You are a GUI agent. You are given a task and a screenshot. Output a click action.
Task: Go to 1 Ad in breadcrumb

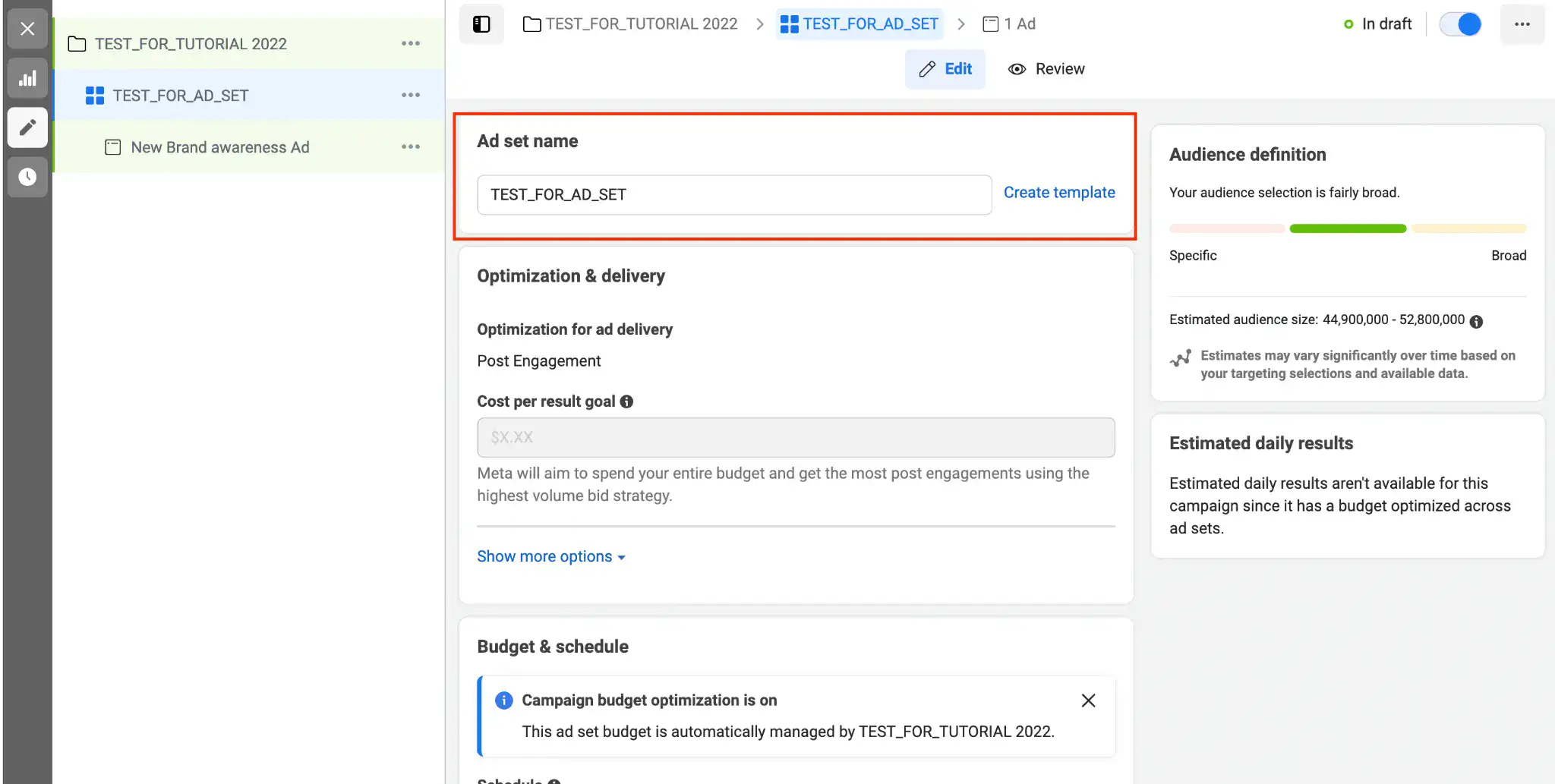1009,24
